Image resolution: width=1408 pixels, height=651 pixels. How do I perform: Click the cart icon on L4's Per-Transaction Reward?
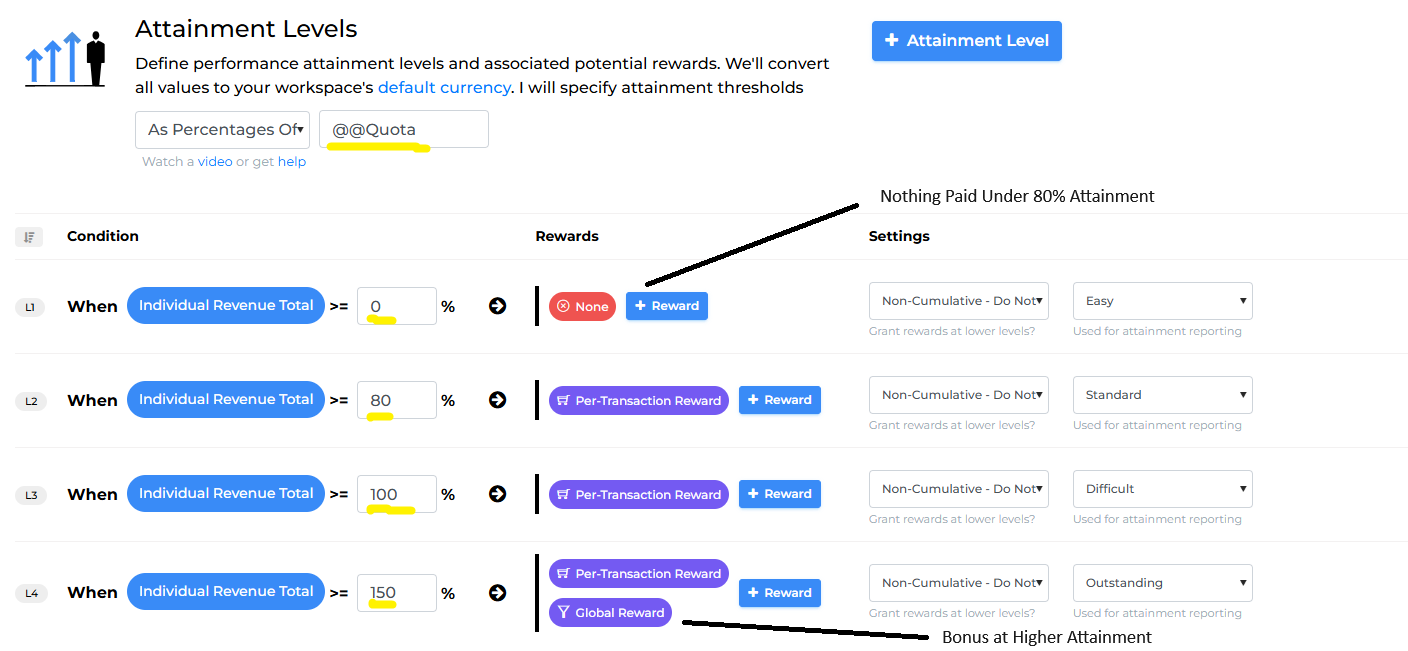[563, 573]
